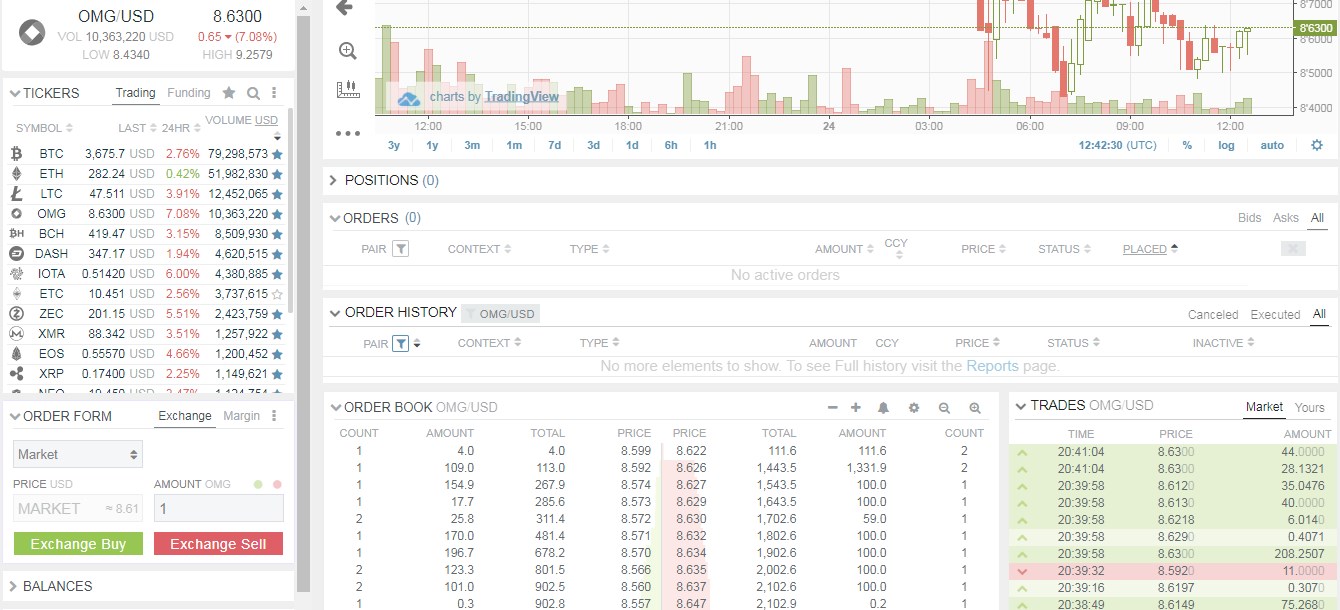The image size is (1340, 610).
Task: Open the Market order type dropdown
Action: (x=77, y=453)
